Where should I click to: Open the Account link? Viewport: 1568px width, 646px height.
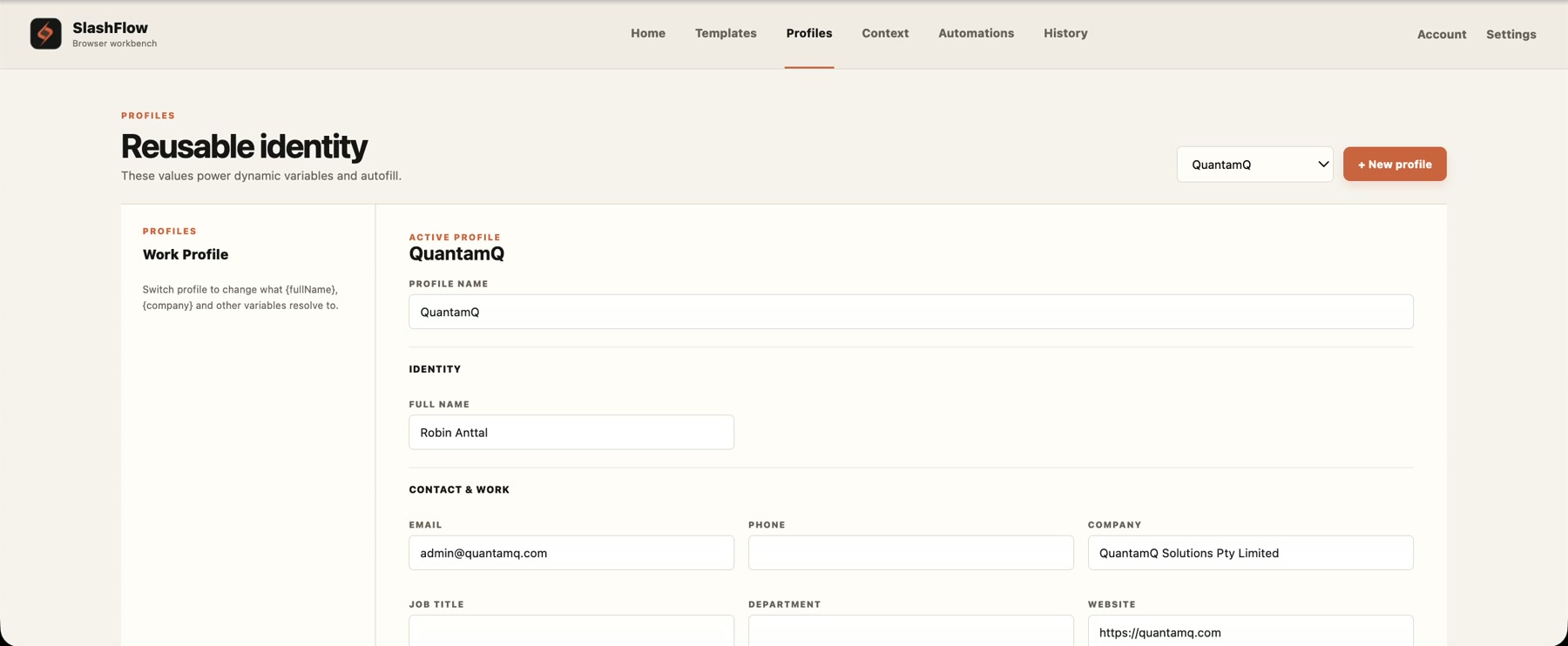[1442, 35]
